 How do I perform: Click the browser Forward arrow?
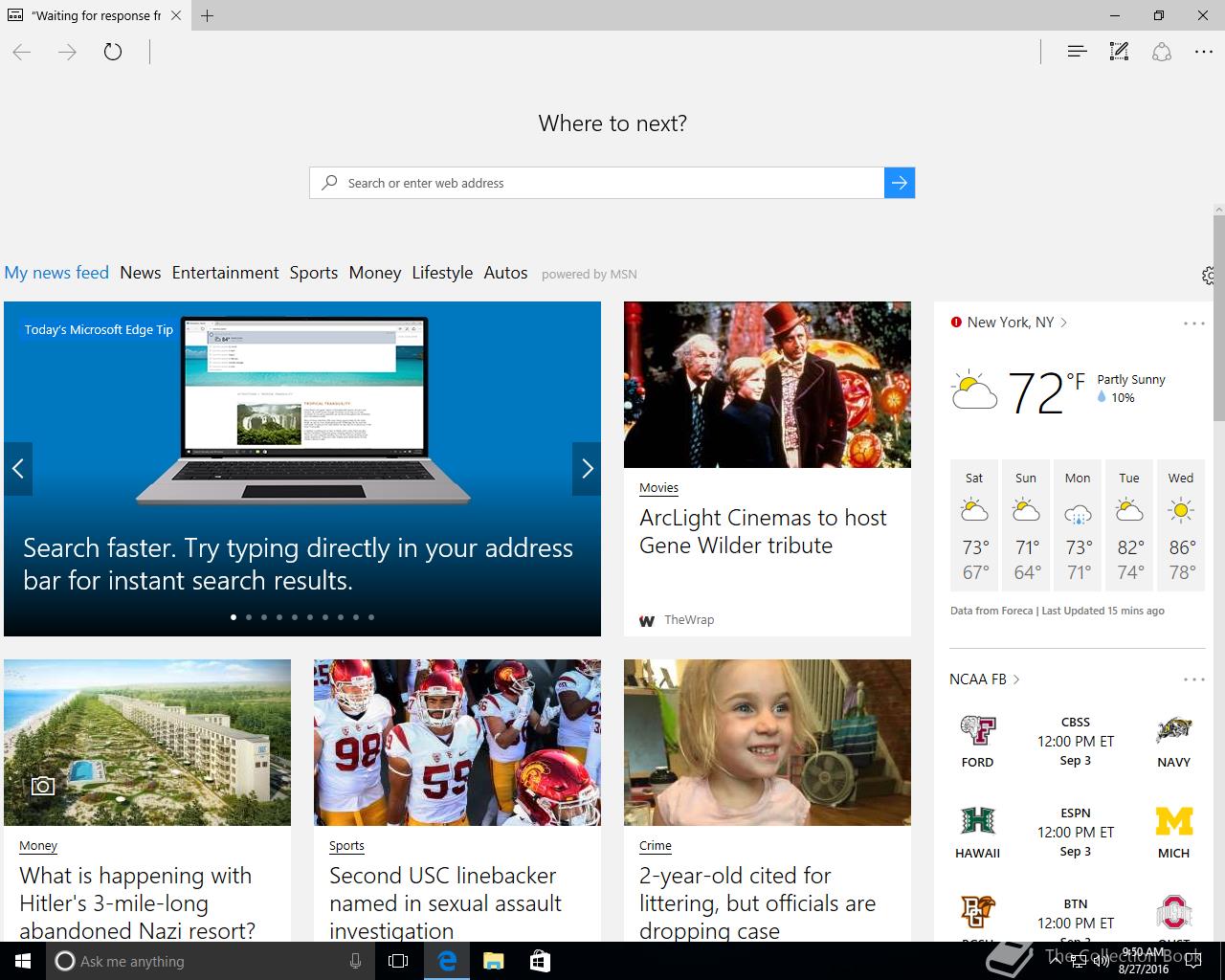coord(67,52)
